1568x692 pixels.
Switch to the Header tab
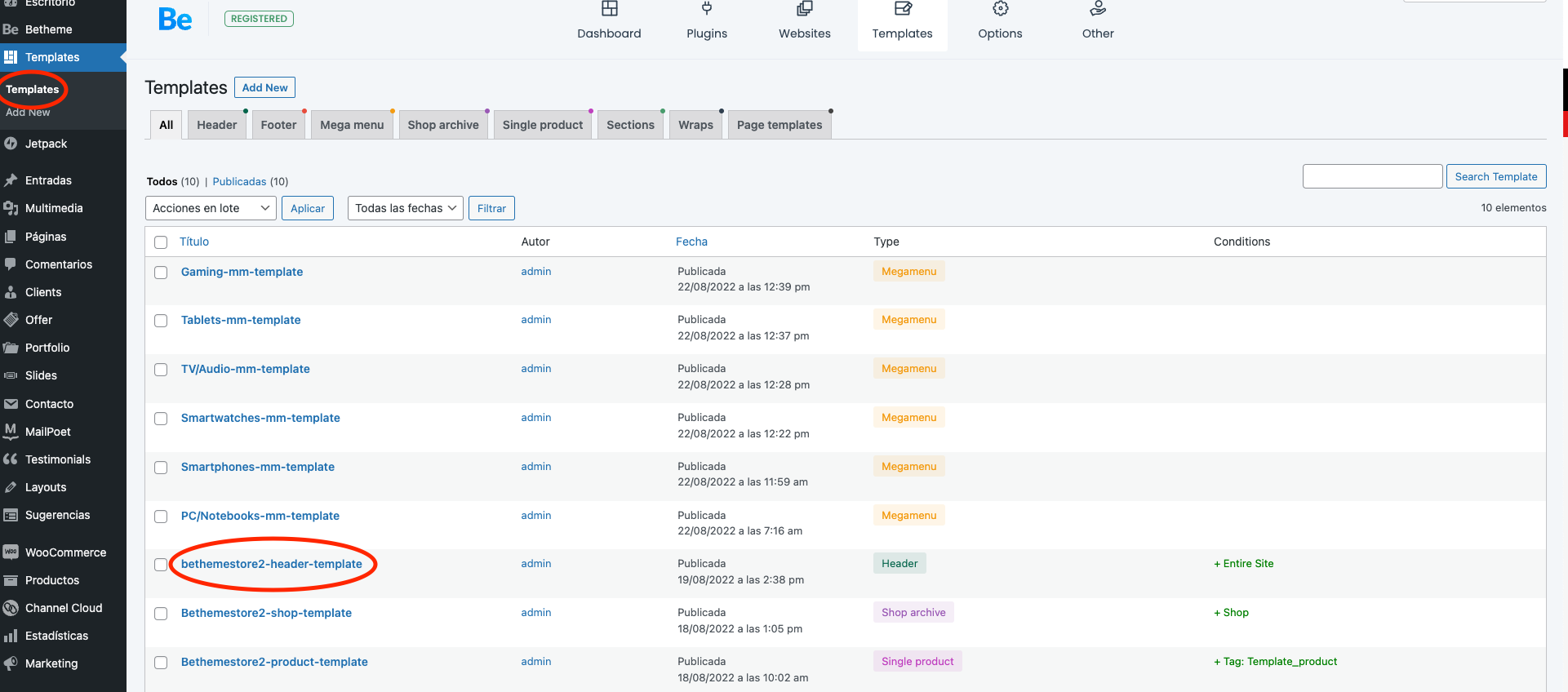click(x=217, y=125)
